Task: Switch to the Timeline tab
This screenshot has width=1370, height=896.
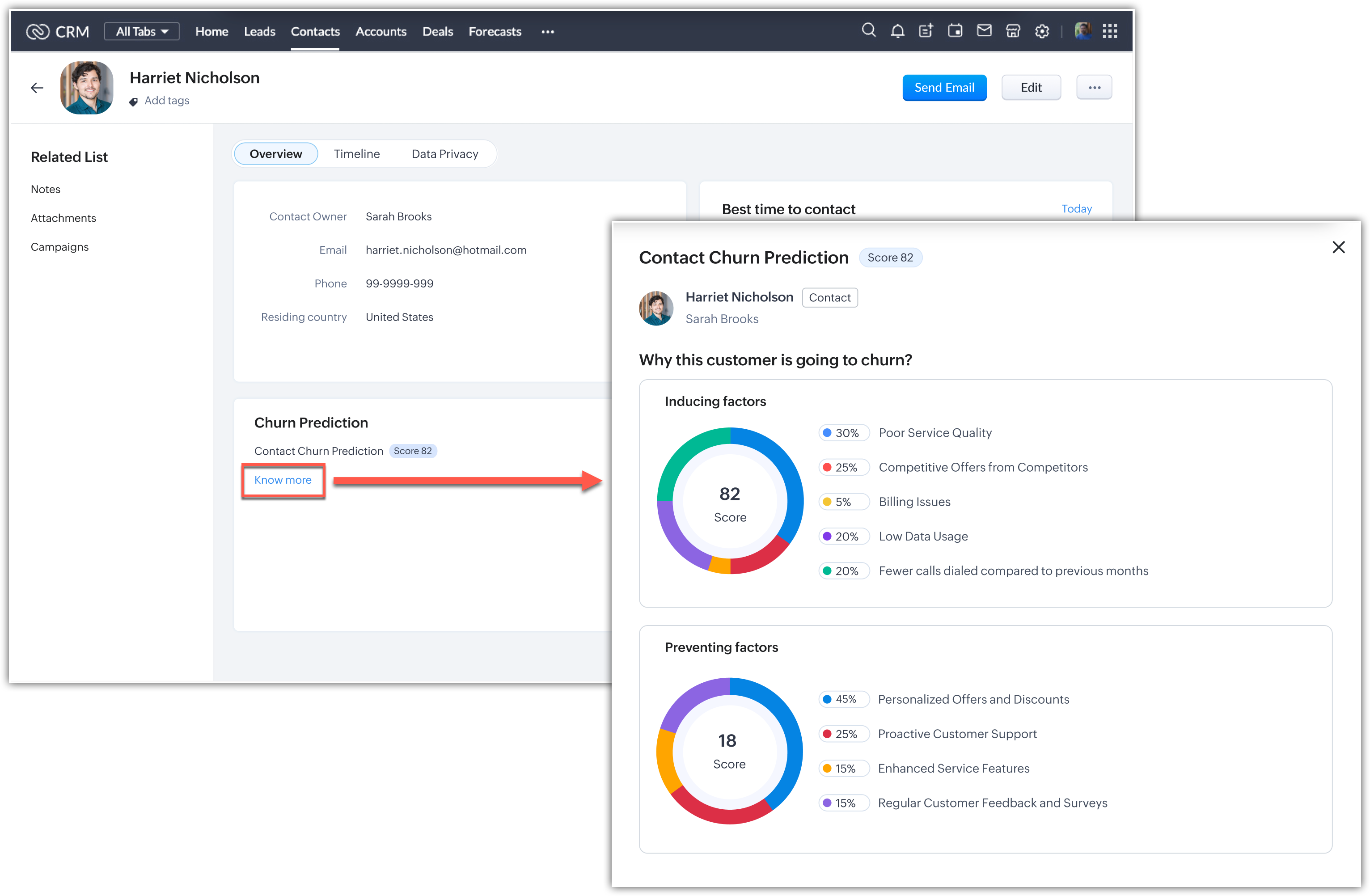Action: tap(356, 154)
